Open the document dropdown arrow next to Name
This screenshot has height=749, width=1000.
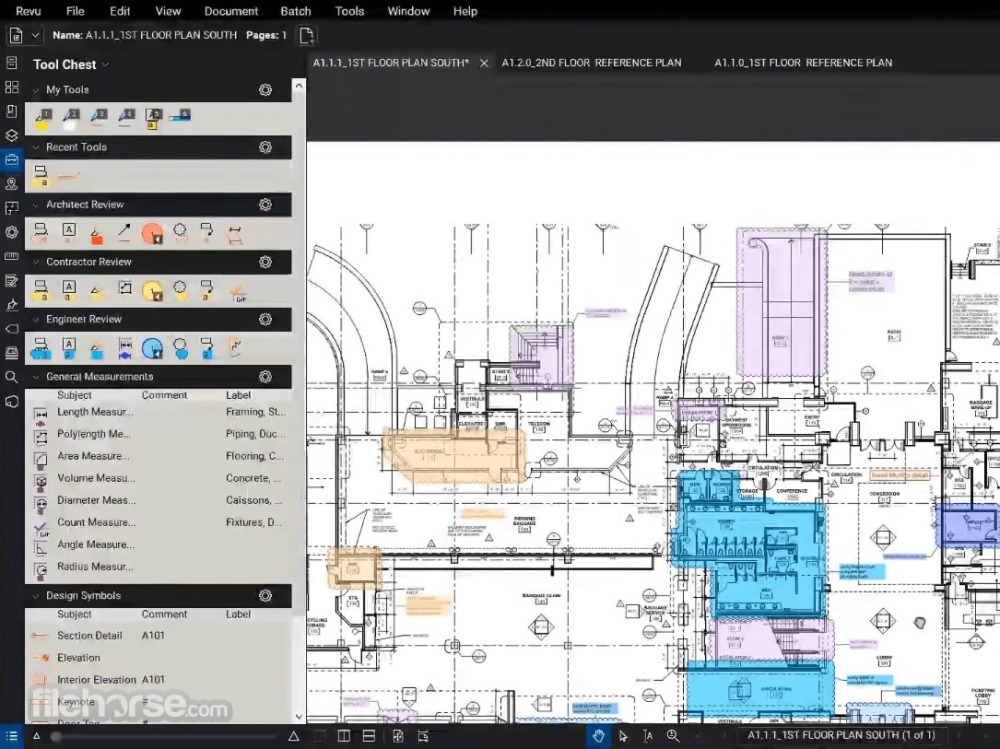tap(36, 36)
